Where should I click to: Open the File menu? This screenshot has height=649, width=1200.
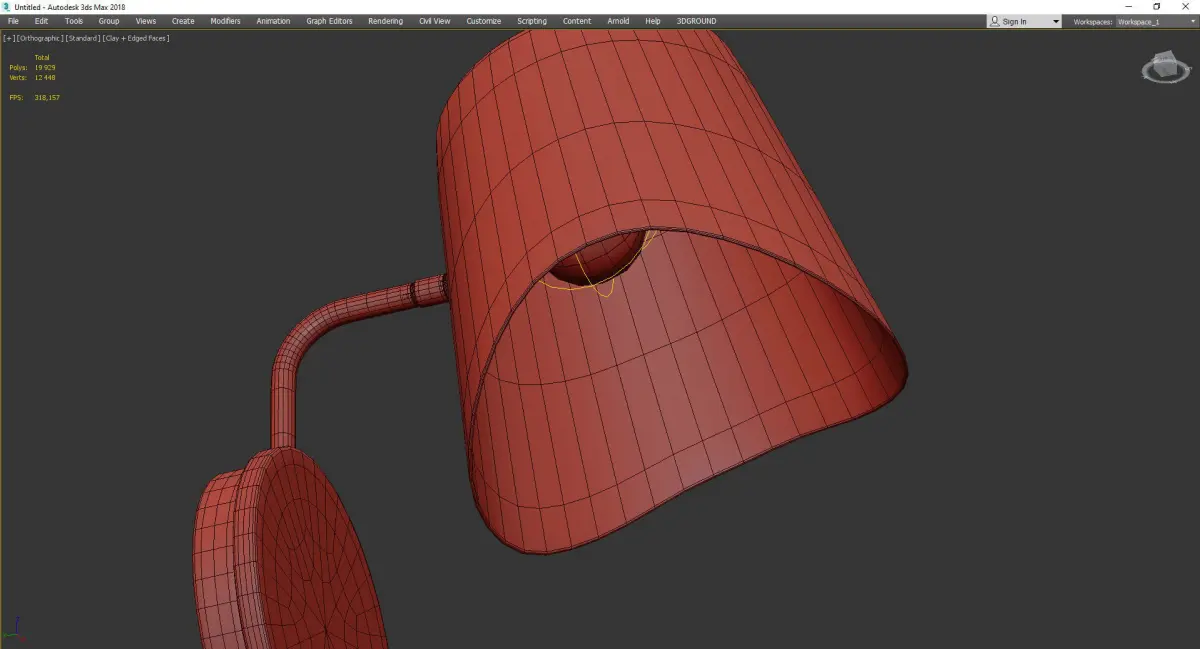pos(13,21)
